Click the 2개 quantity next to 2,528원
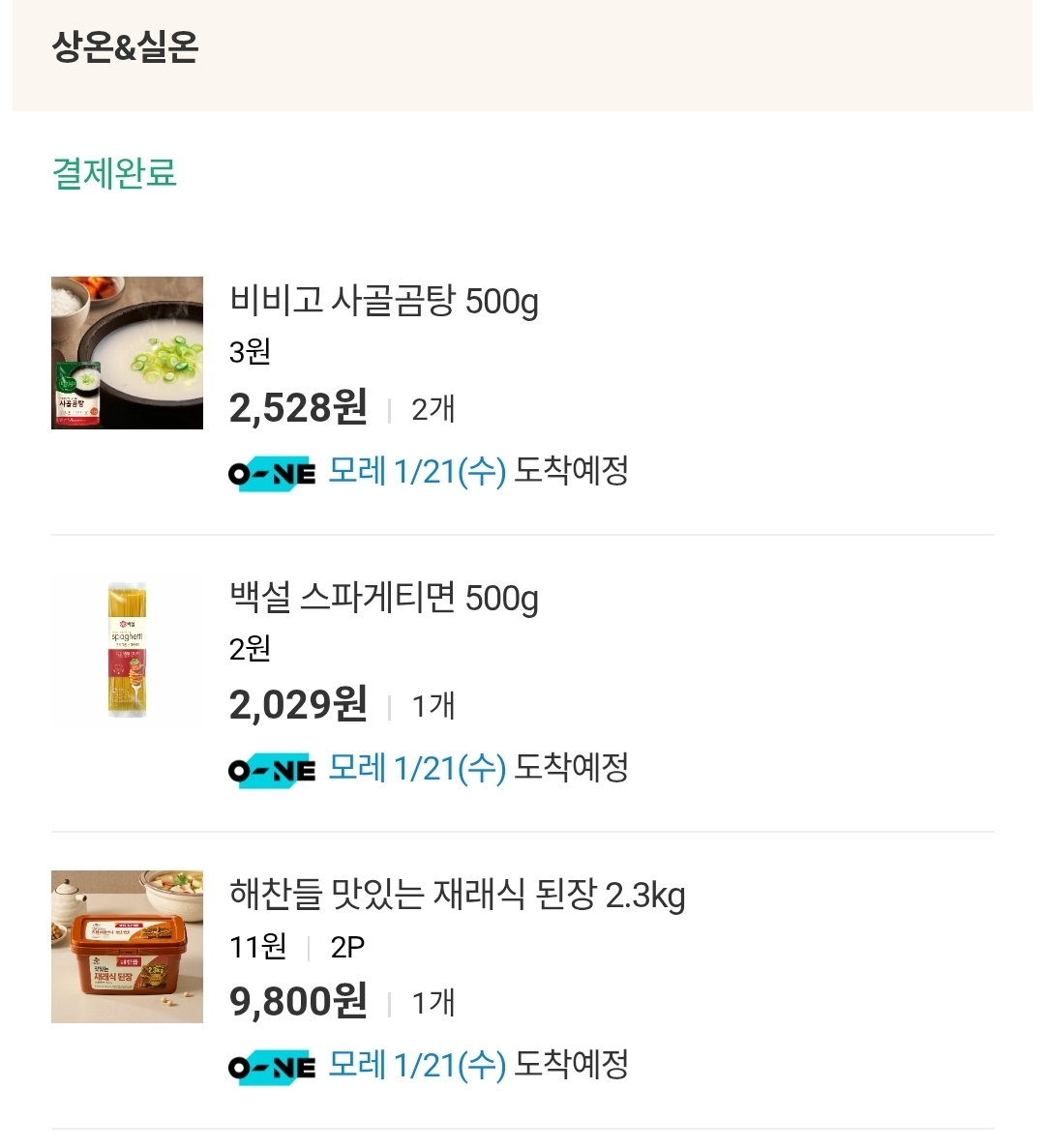Screen dimensions: 1045x1148 (433, 410)
